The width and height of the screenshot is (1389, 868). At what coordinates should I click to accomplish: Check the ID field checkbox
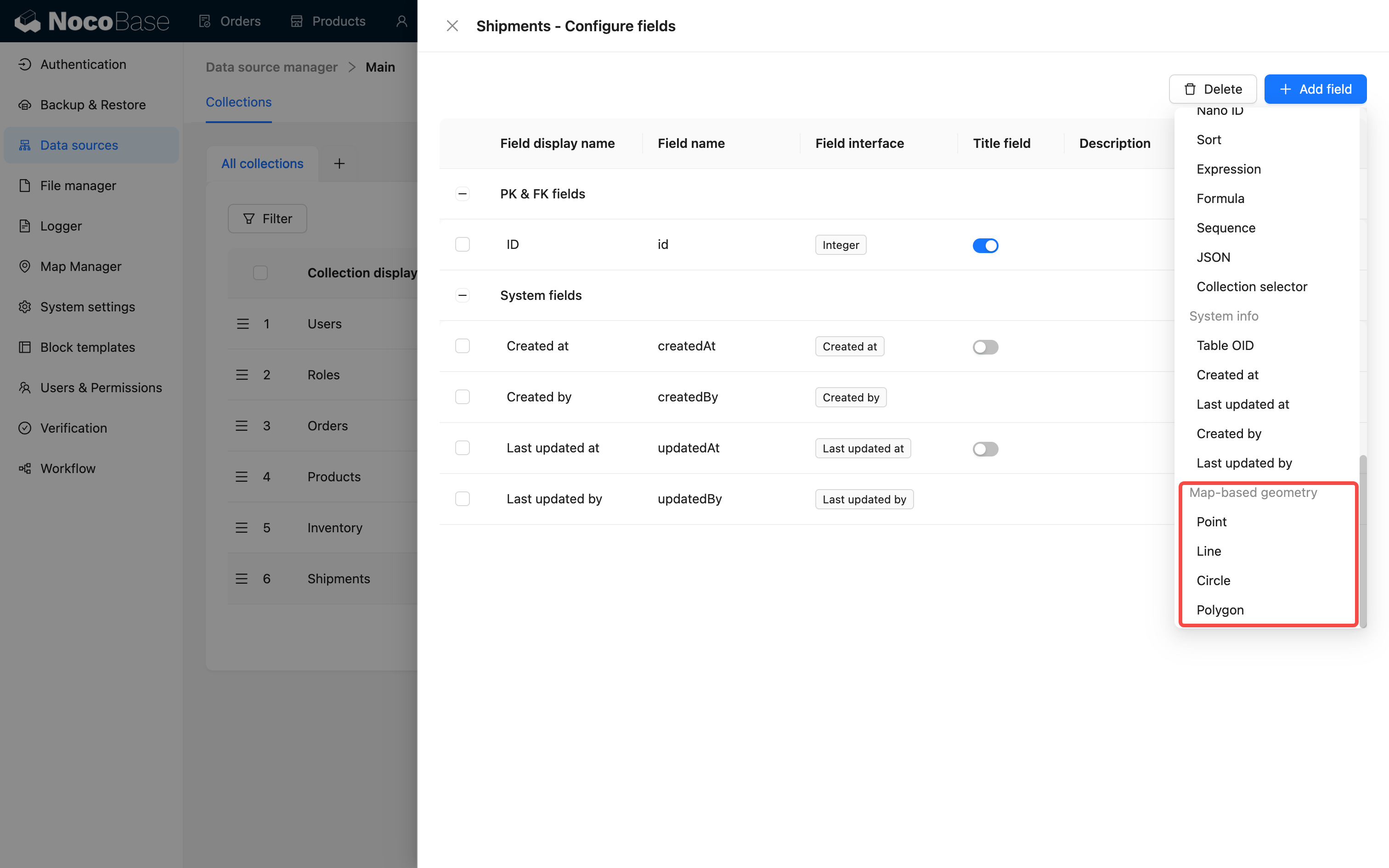[463, 244]
